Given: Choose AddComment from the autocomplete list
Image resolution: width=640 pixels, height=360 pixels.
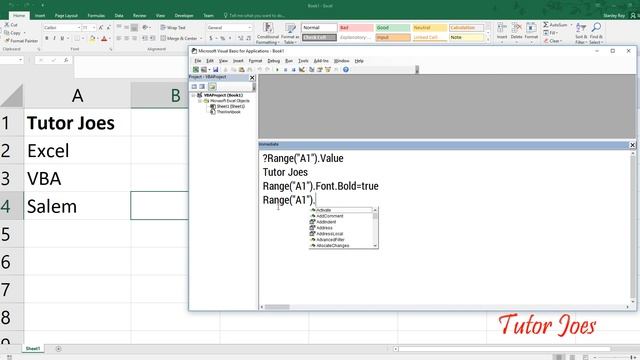Looking at the screenshot, I should click(329, 216).
